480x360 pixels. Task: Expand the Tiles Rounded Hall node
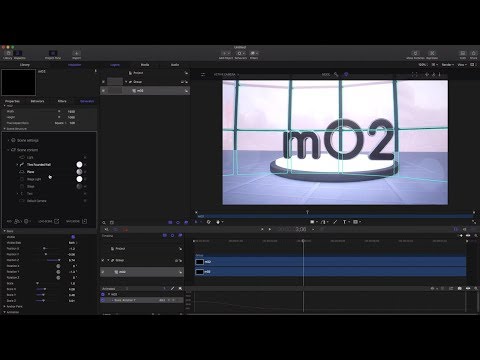point(17,165)
